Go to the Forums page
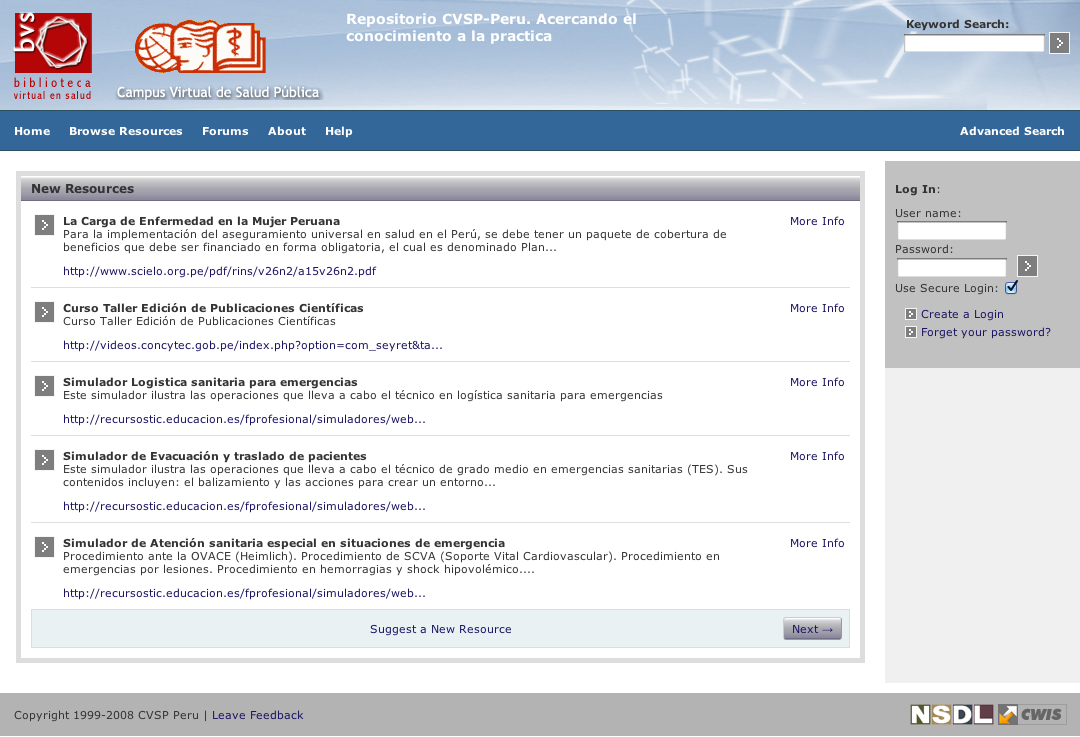The height and width of the screenshot is (737, 1080). pos(225,131)
